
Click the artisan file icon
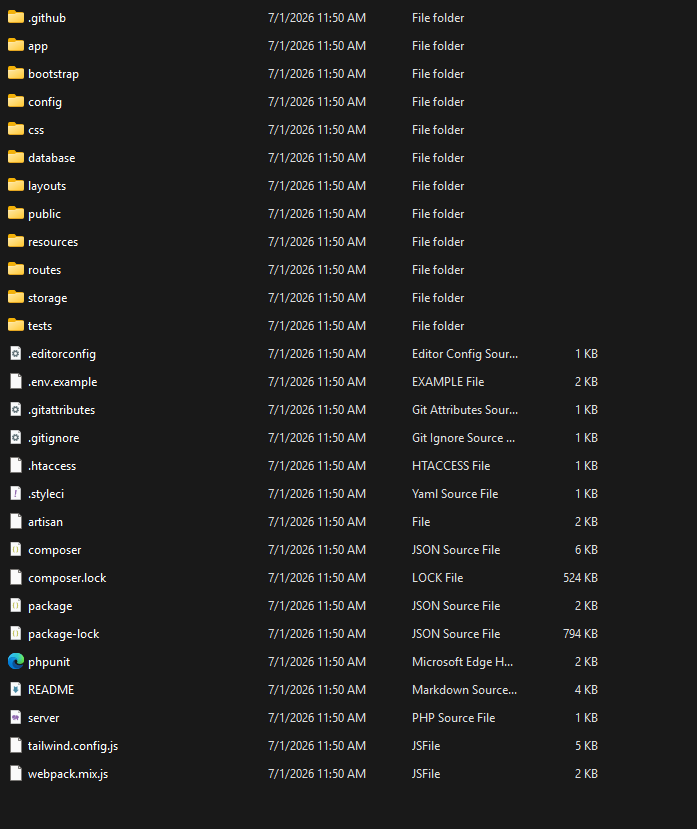(16, 521)
